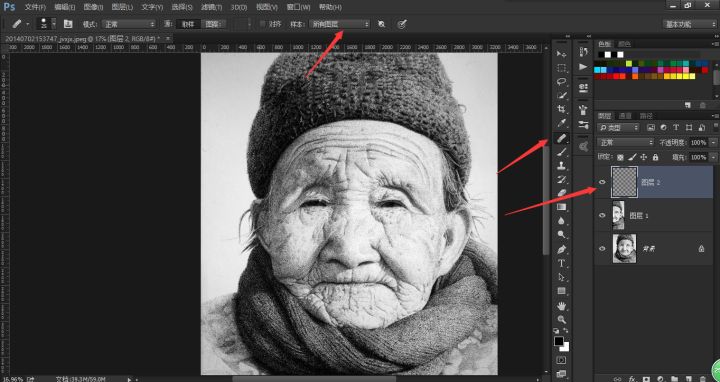Open layer filter 类型 dropdown
The width and height of the screenshot is (720, 382).
pos(618,128)
